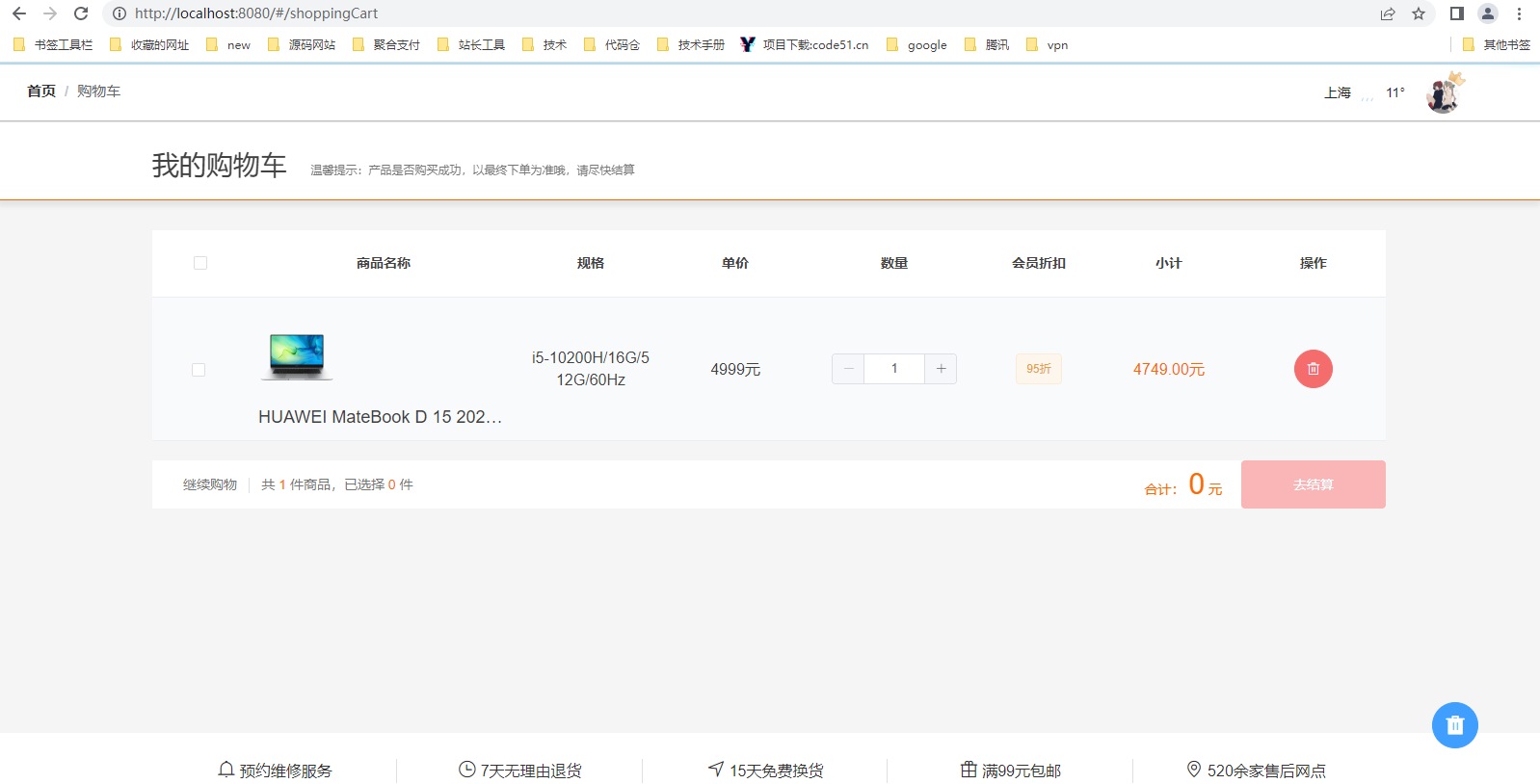Click 购物车 breadcrumb item
This screenshot has height=784, width=1540.
98,91
